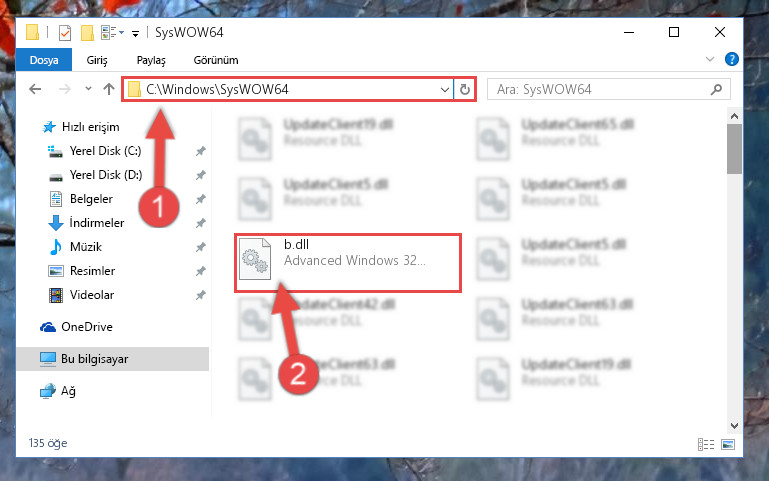Switch to large icons view icon
The width and height of the screenshot is (769, 481).
(728, 444)
